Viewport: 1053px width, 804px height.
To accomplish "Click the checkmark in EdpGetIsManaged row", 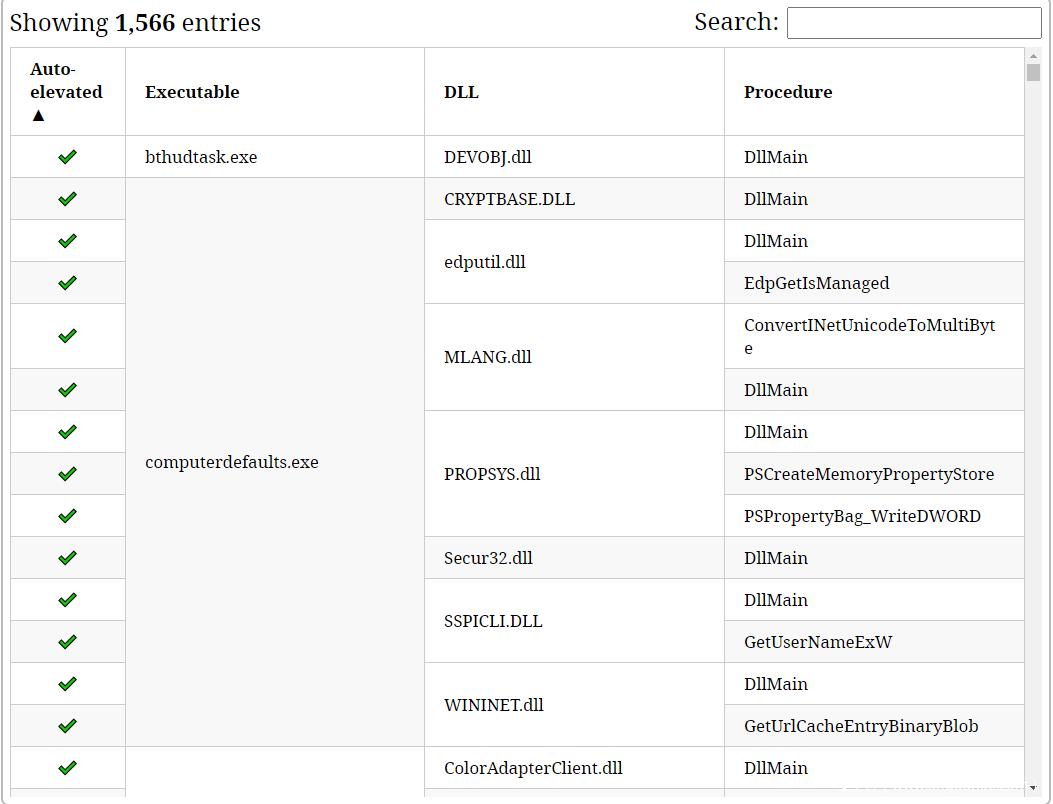I will coord(67,283).
